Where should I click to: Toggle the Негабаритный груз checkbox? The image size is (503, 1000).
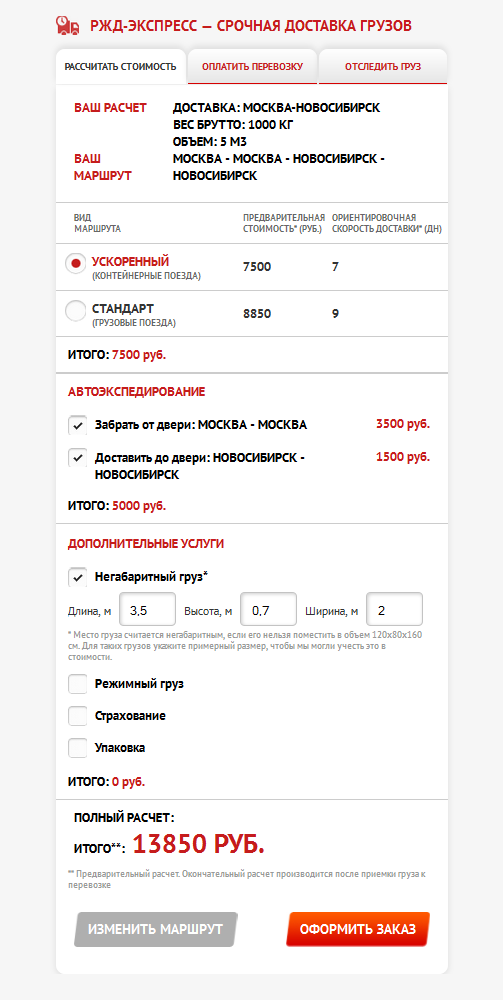78,577
